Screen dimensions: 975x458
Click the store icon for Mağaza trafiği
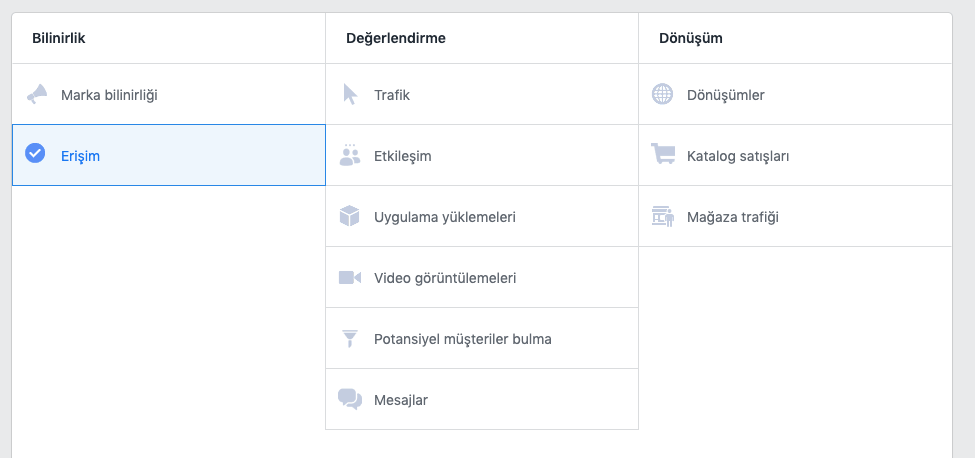point(663,216)
